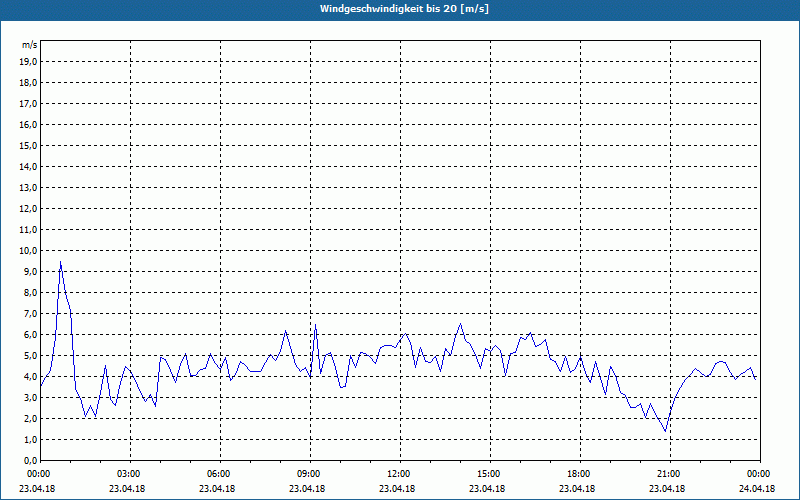
Task: Click the '00:00' time label above '24.04.18'
Action: tap(760, 474)
